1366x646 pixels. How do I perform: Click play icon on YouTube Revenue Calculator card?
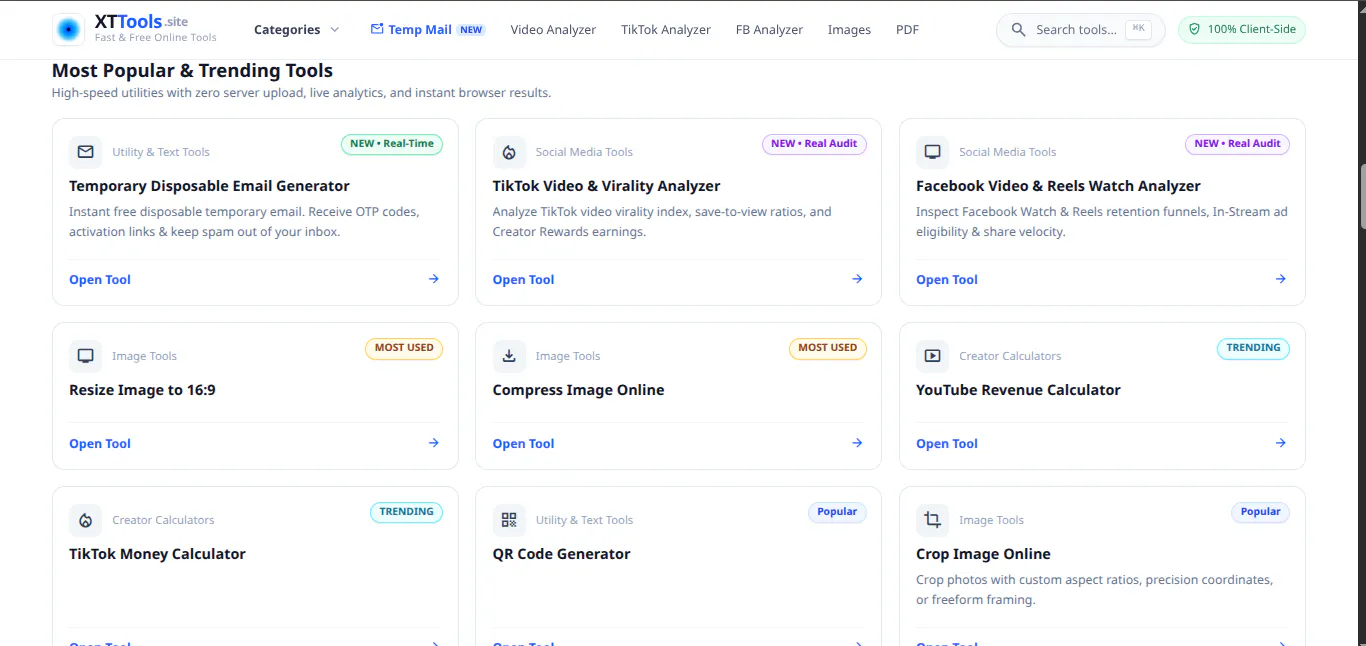point(933,356)
